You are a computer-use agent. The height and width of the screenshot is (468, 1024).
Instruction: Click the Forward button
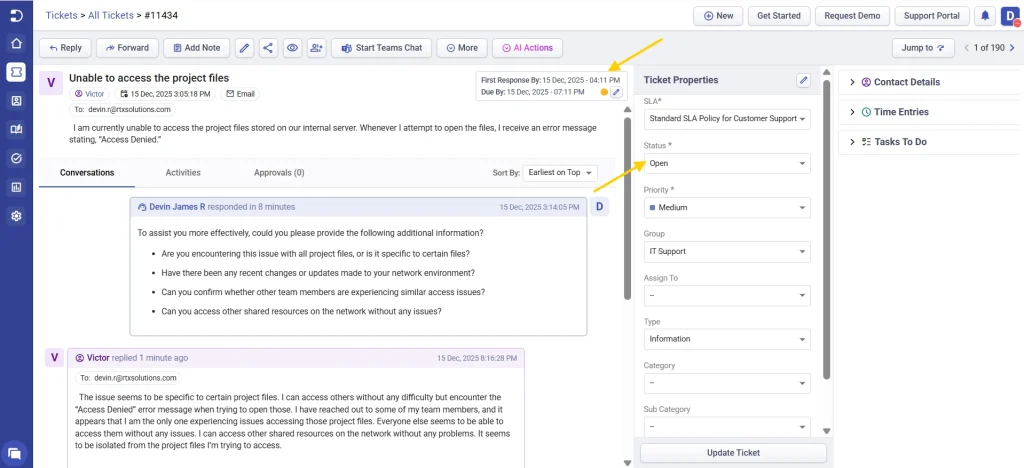[127, 48]
